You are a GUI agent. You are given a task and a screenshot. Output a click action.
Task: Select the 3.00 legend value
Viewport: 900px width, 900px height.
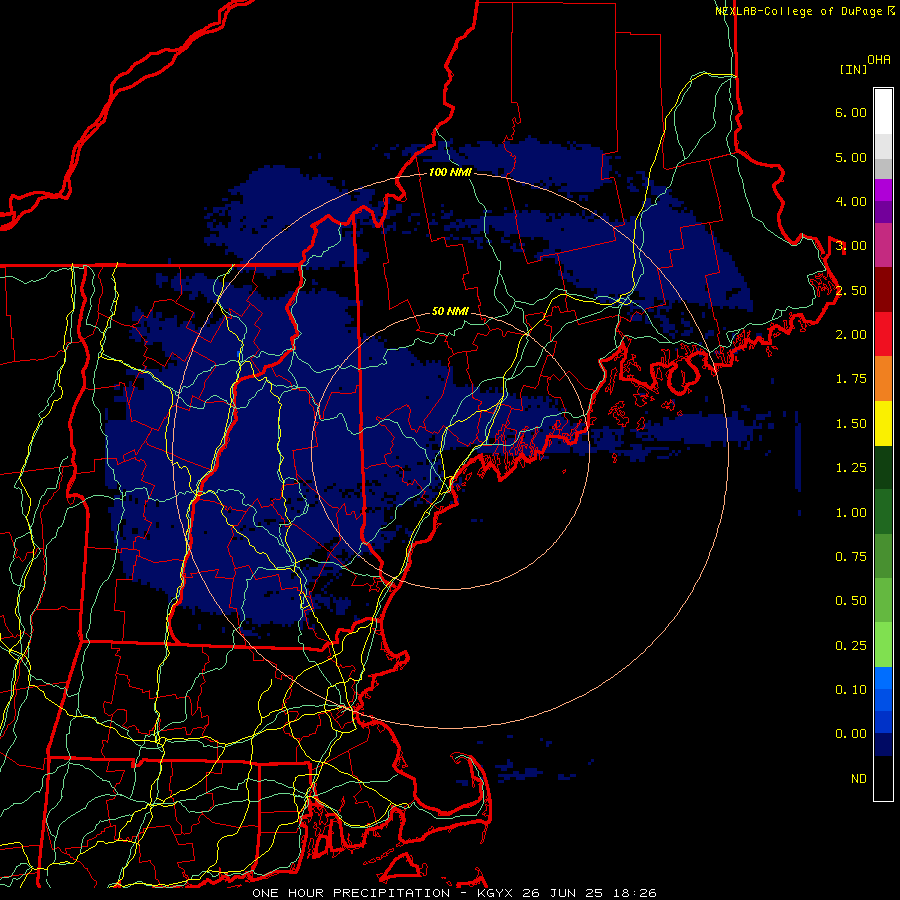(851, 246)
